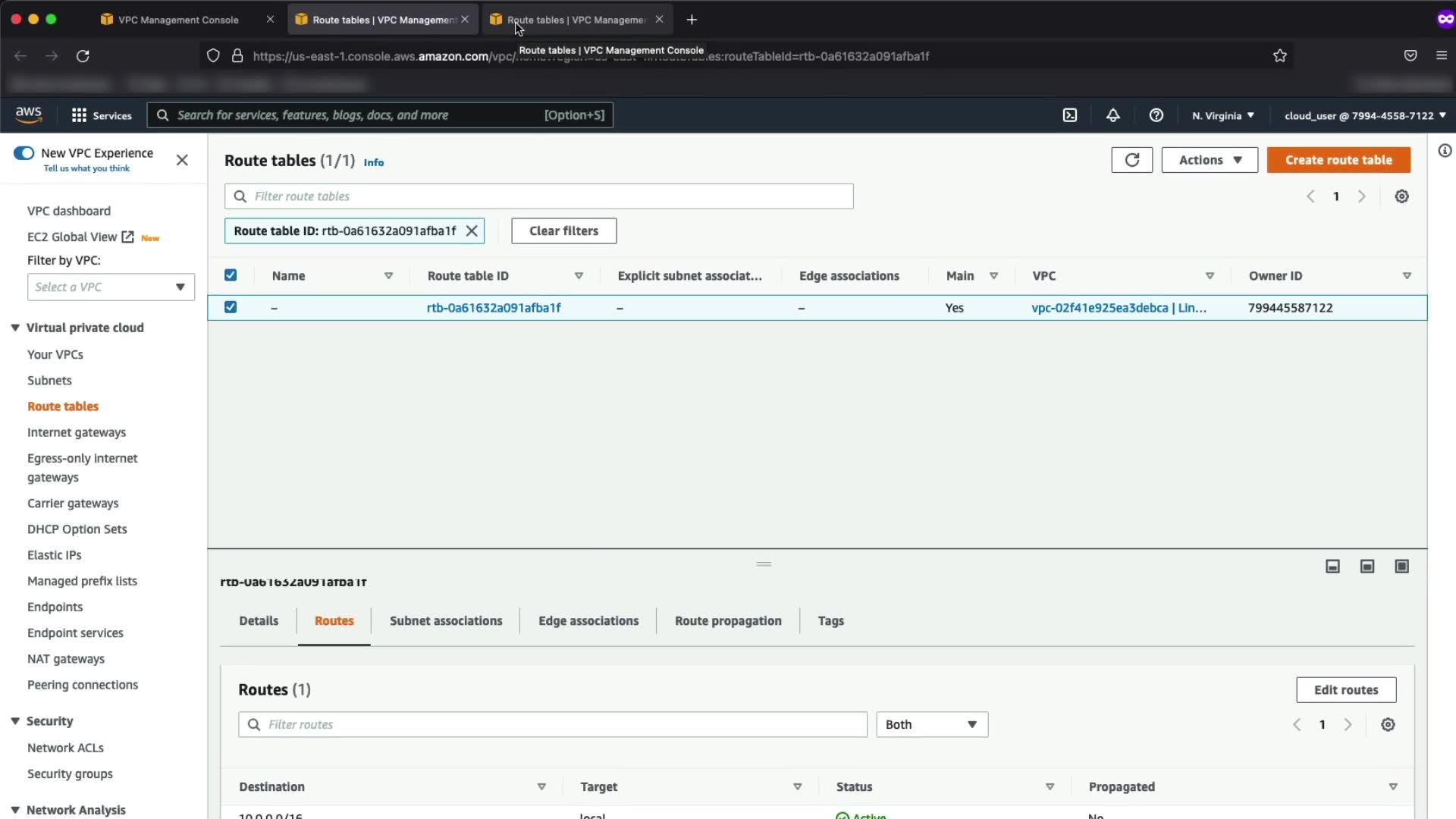
Task: Open the Select a VPC filter dropdown
Action: (111, 287)
